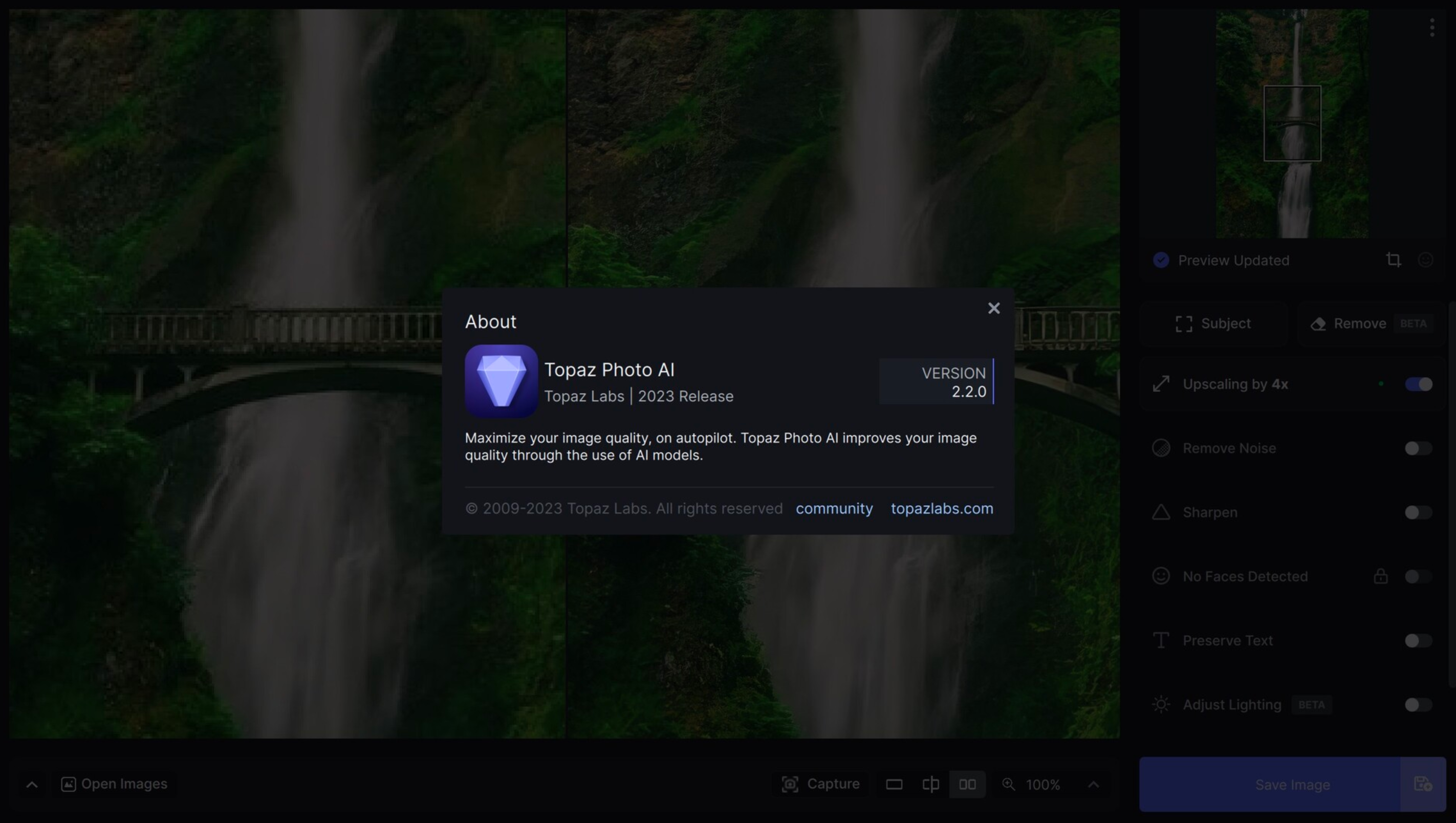Click the Subject selection icon
Image resolution: width=1456 pixels, height=823 pixels.
(1183, 323)
